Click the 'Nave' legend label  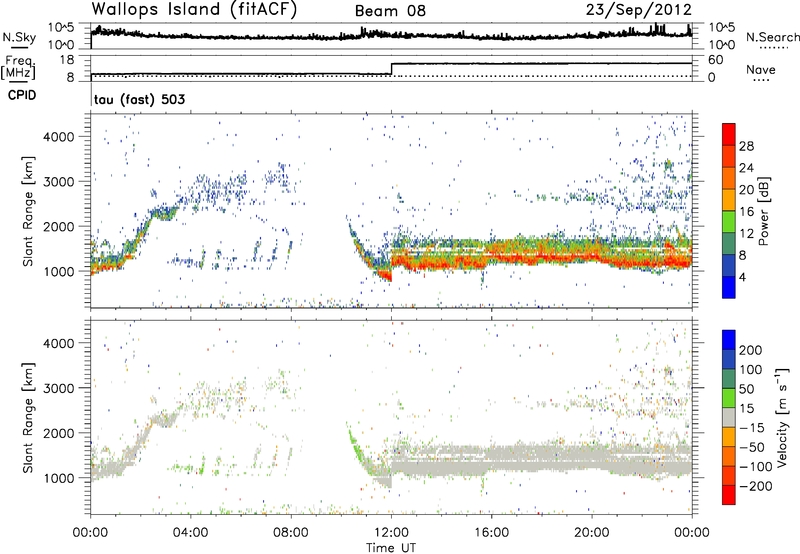[x=760, y=69]
